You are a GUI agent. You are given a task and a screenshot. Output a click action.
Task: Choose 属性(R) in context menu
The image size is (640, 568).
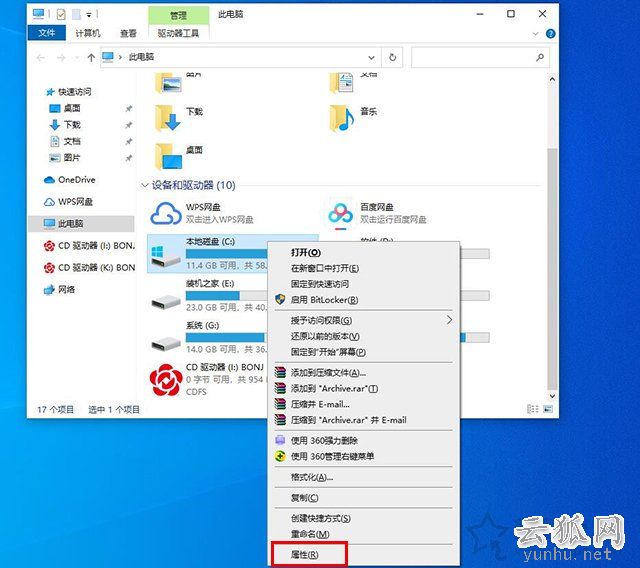363,555
